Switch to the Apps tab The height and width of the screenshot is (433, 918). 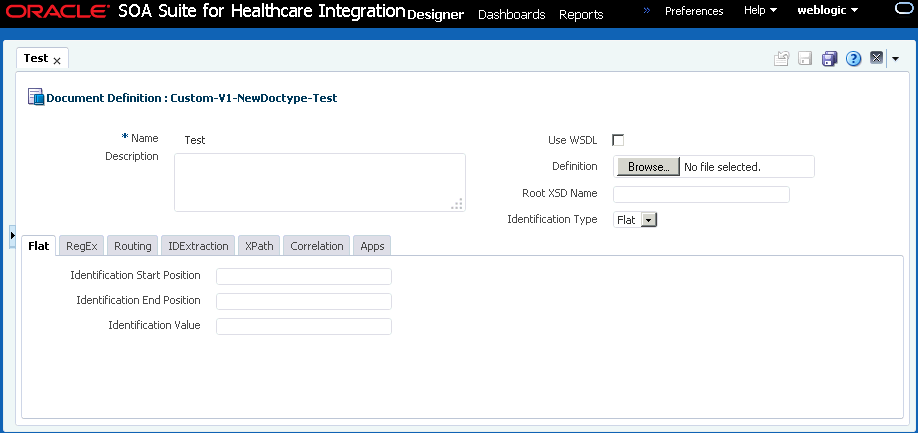pyautogui.click(x=372, y=246)
